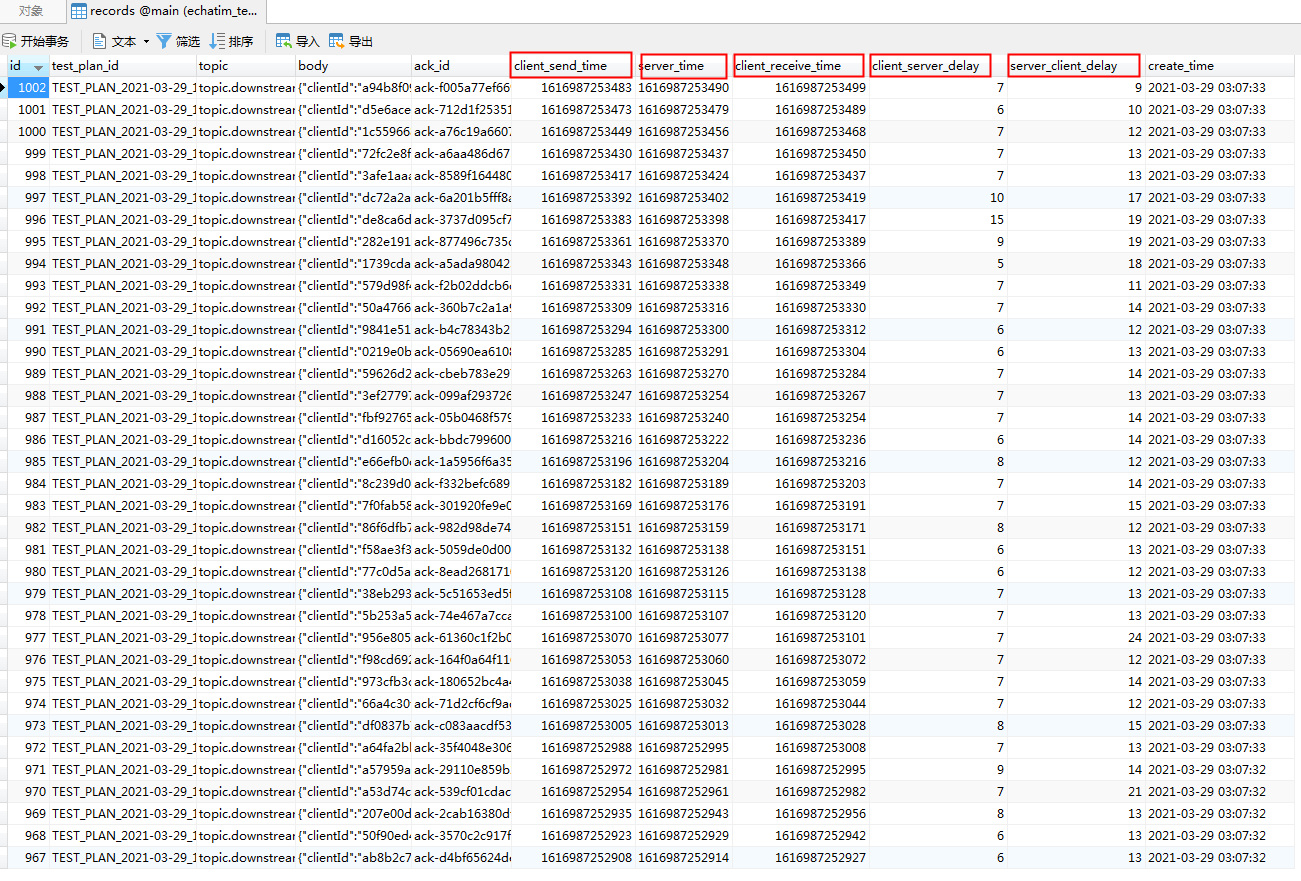Click the Text (文本) document icon
1301x881 pixels.
pos(100,41)
